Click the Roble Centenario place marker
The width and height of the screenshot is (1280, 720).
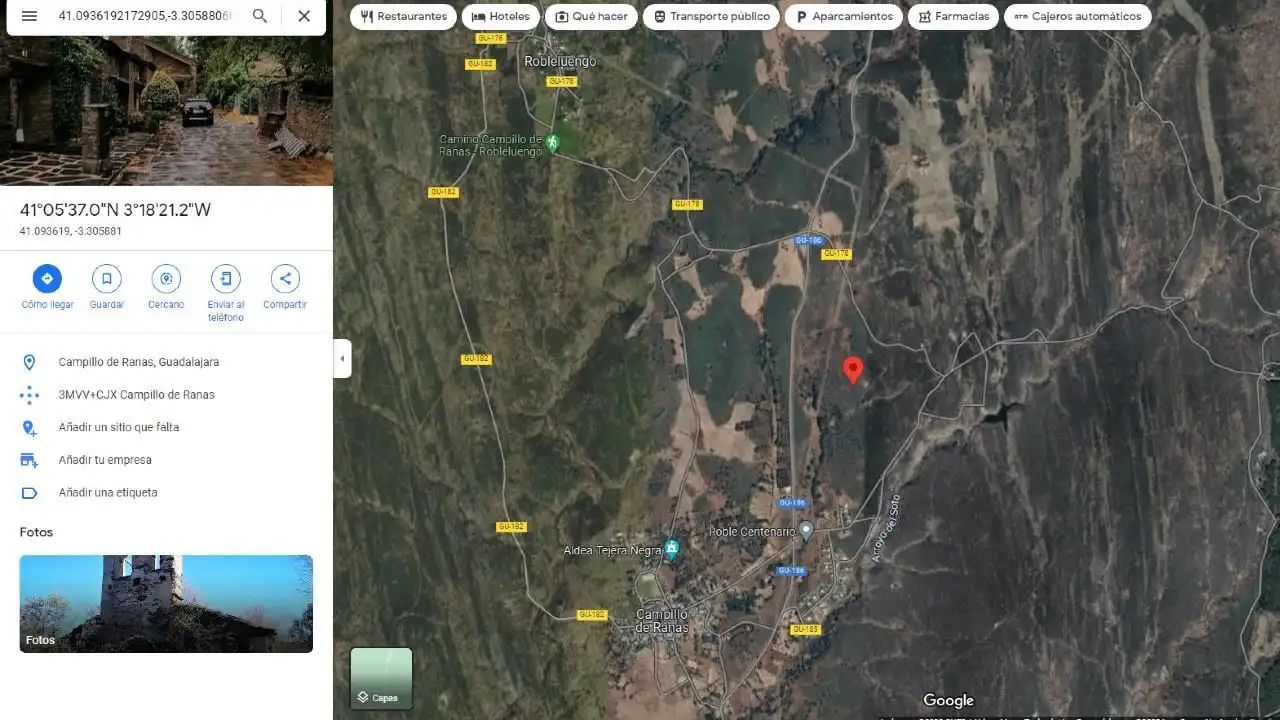807,531
